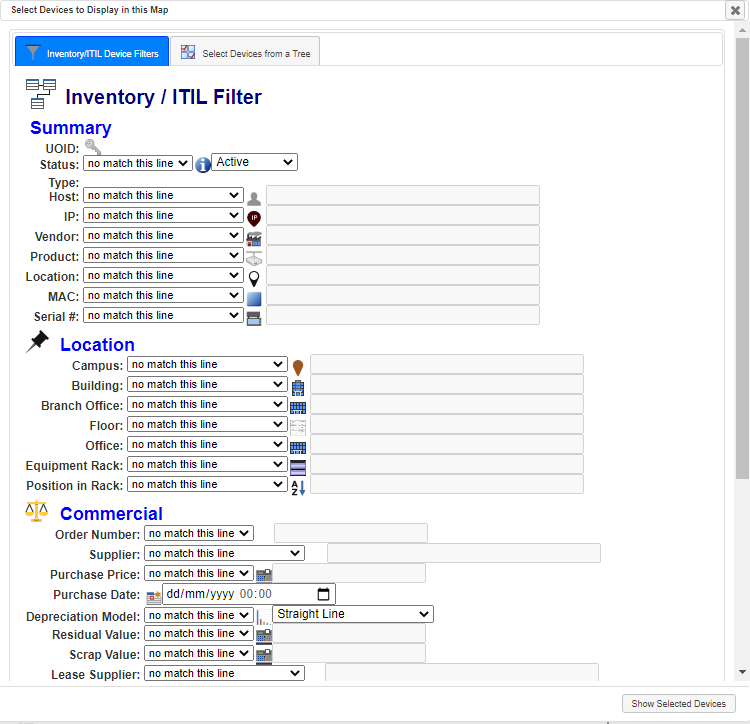This screenshot has width=750, height=724.
Task: Open the Building match dropdown
Action: tap(207, 384)
